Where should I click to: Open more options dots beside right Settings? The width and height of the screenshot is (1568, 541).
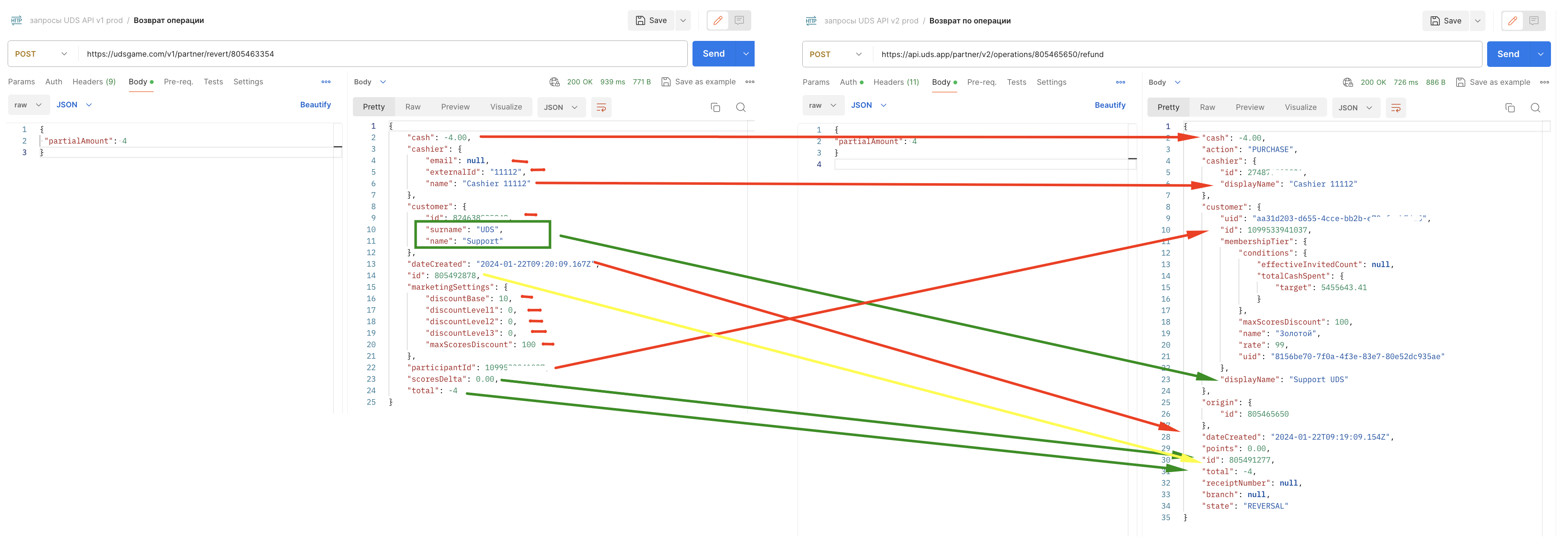pyautogui.click(x=1121, y=82)
